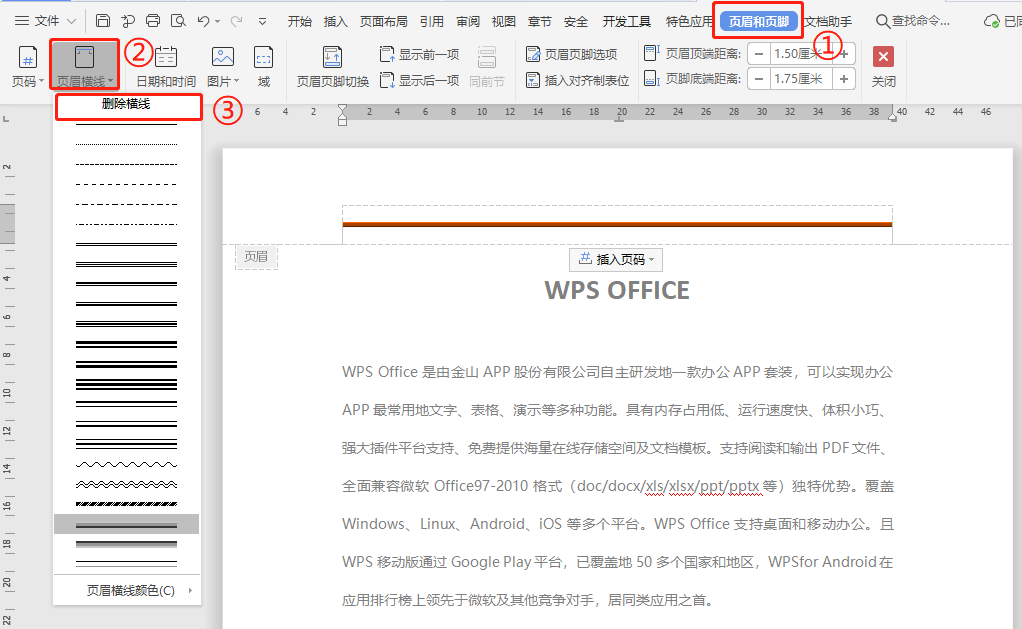Open 页眉页脚选项 header footer options
Viewport: 1022px width, 629px height.
coord(571,55)
